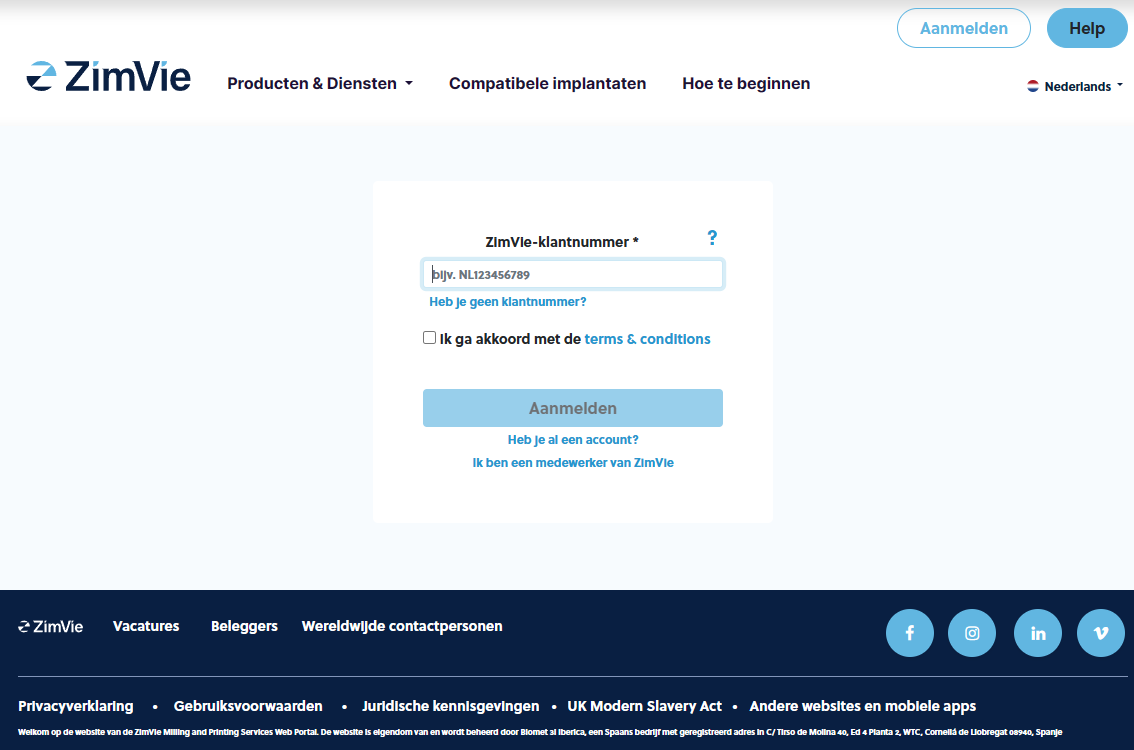Open the terms & conditions link
This screenshot has width=1134, height=750.
point(647,338)
